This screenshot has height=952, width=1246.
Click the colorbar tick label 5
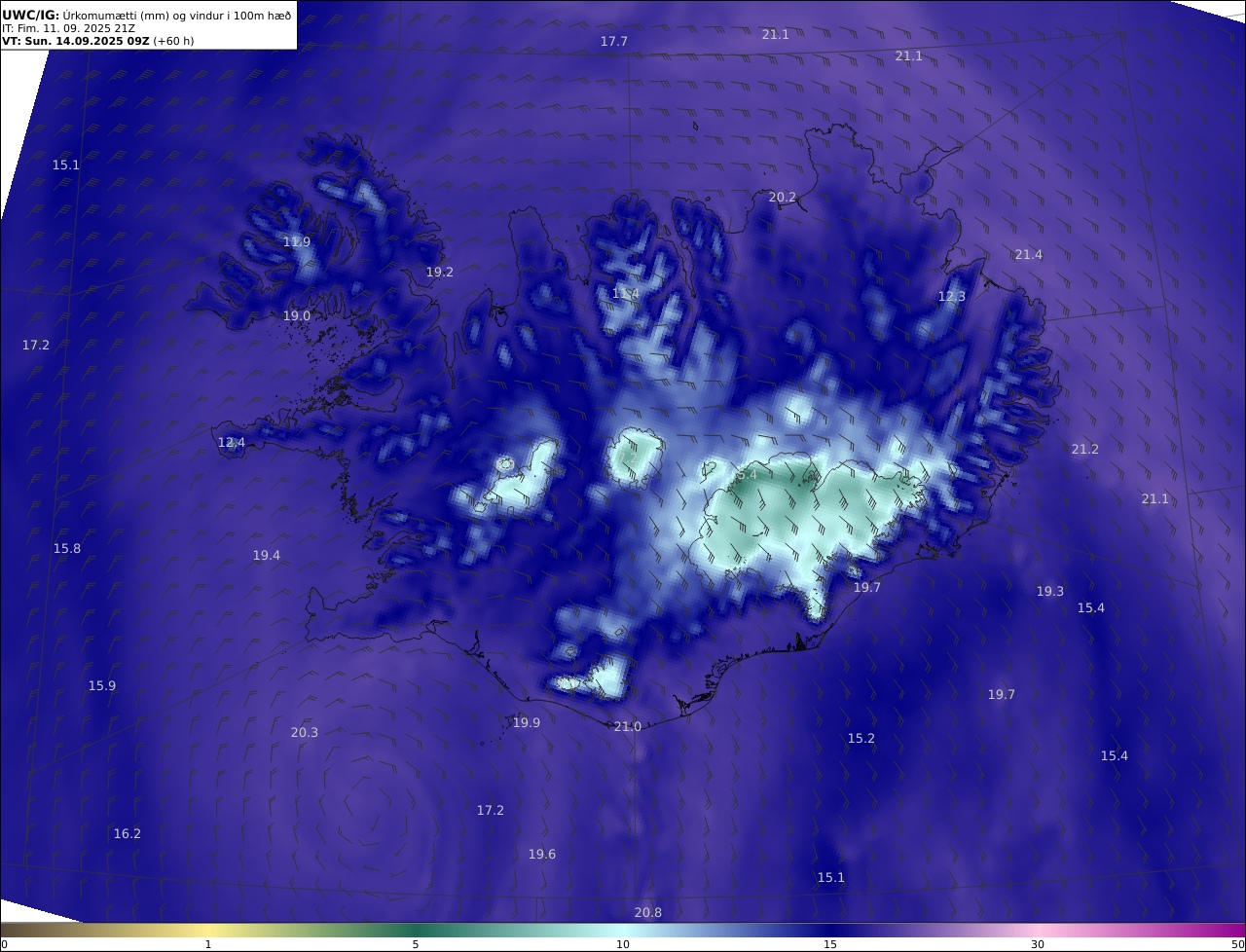pos(416,945)
